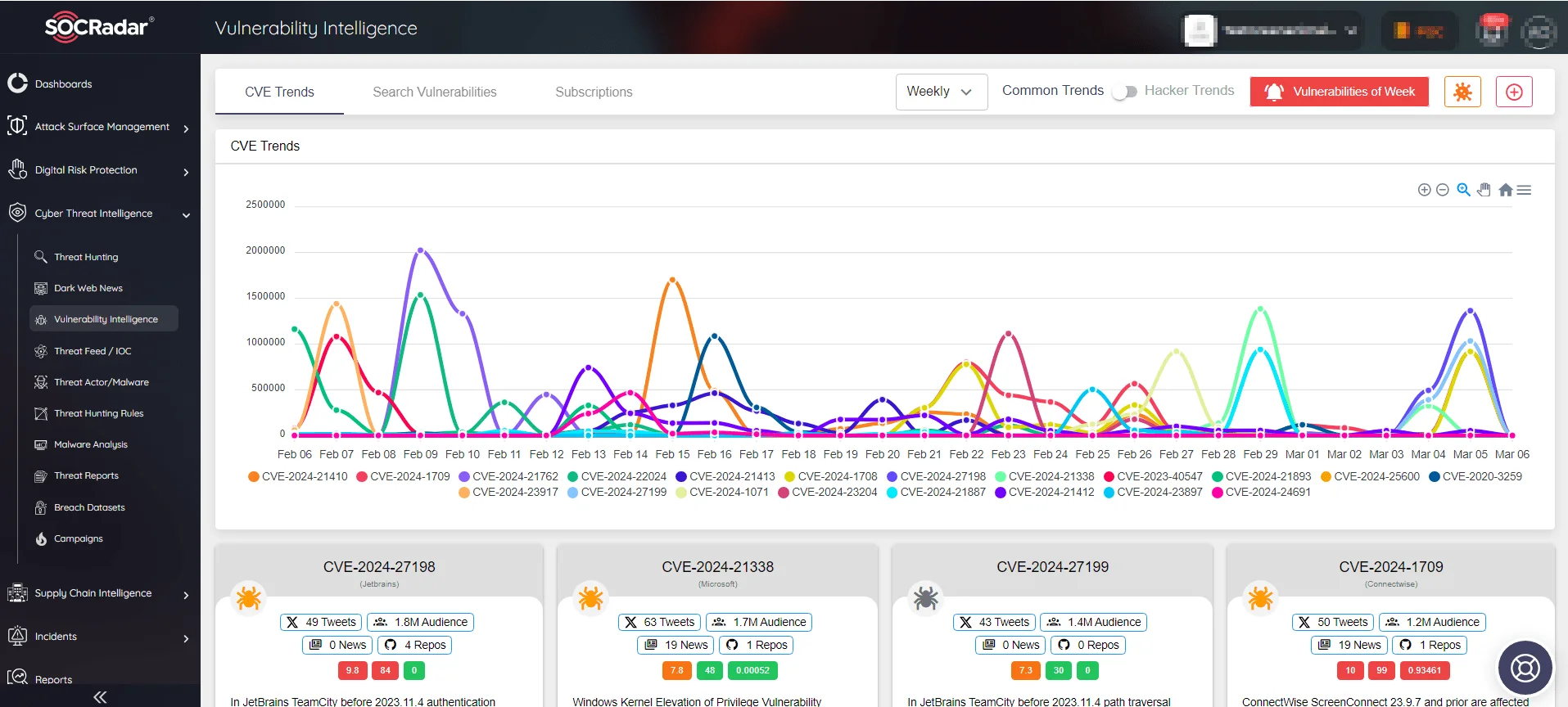Toggle CVE-2024-21413 legend entry
The image size is (1568, 707).
coord(725,476)
